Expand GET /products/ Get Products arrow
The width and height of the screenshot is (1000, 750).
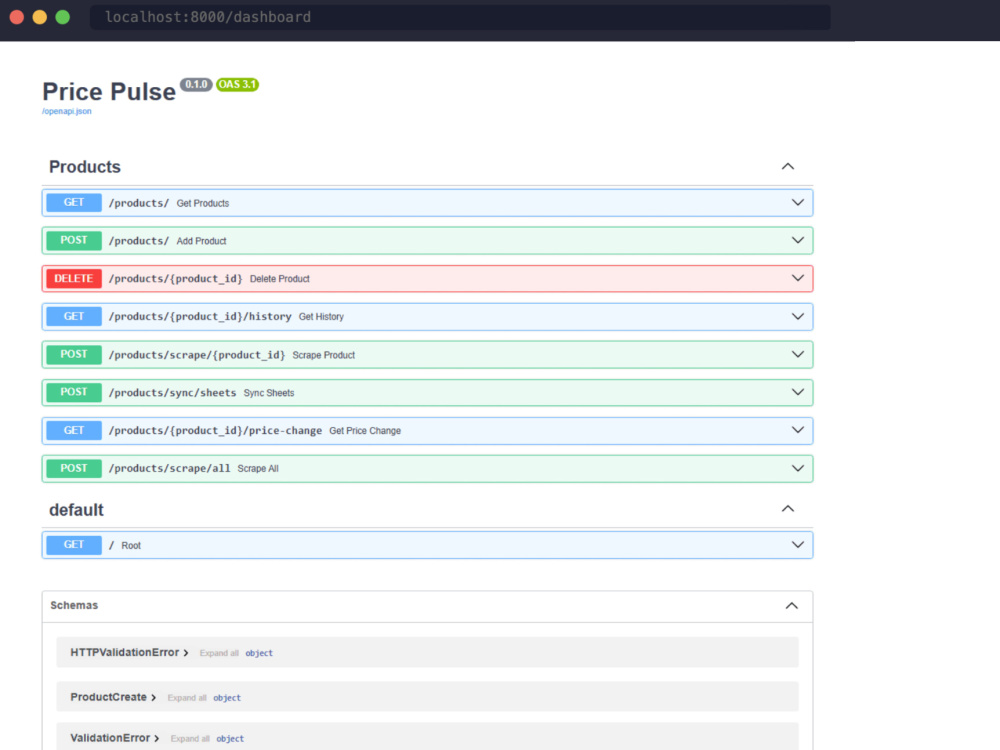coord(797,203)
